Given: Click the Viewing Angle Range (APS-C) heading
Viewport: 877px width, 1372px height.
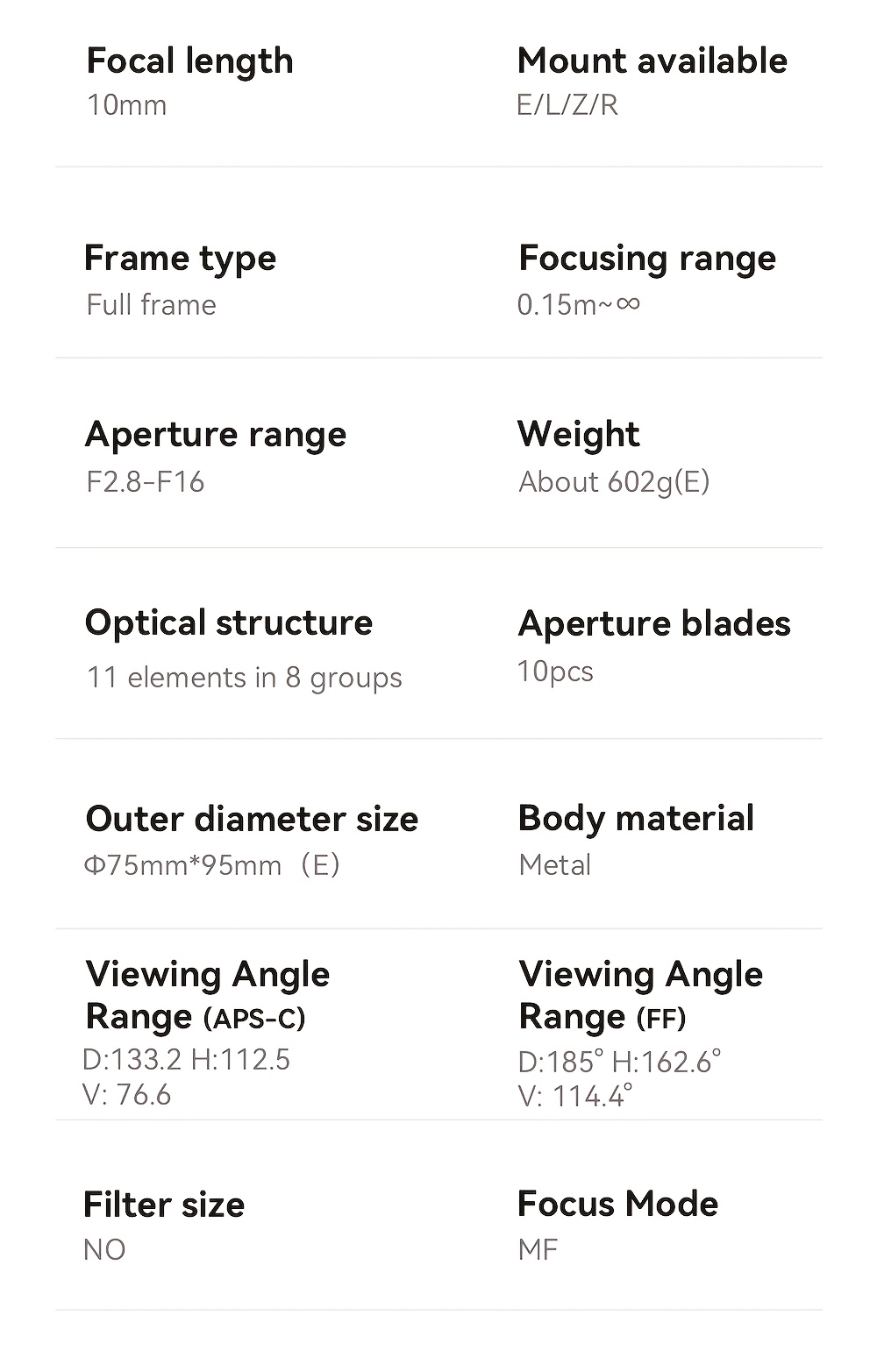Looking at the screenshot, I should [x=207, y=995].
